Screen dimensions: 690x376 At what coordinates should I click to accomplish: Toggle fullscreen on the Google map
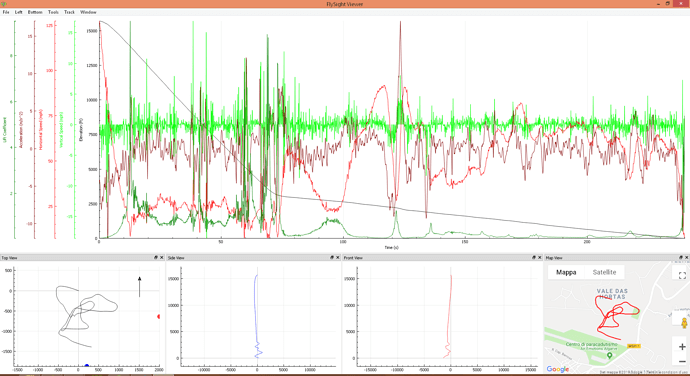pyautogui.click(x=682, y=276)
